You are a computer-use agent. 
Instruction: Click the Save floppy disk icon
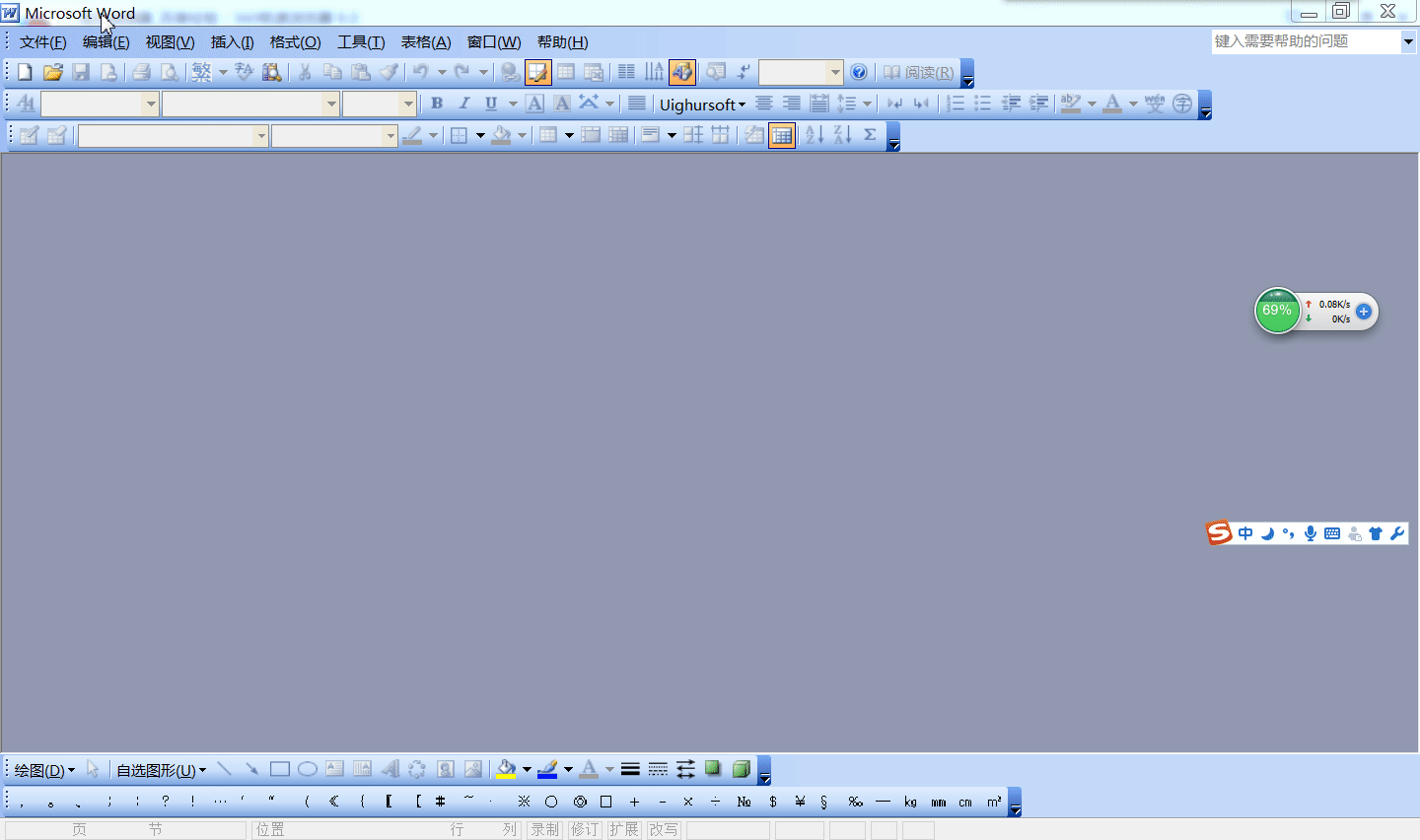(x=81, y=72)
